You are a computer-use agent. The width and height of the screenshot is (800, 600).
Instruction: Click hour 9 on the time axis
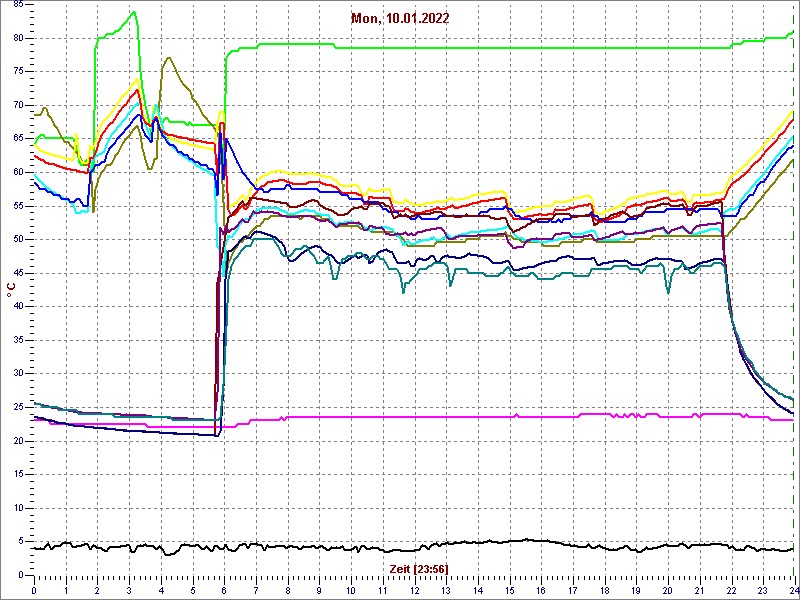tap(319, 589)
